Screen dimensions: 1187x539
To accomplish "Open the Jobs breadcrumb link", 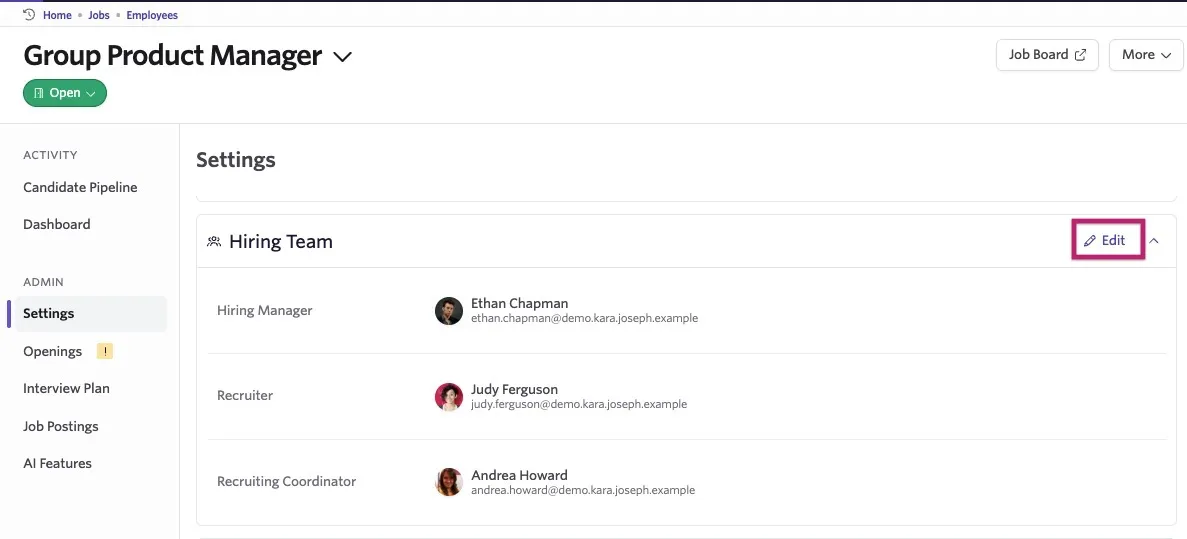I will coord(99,15).
